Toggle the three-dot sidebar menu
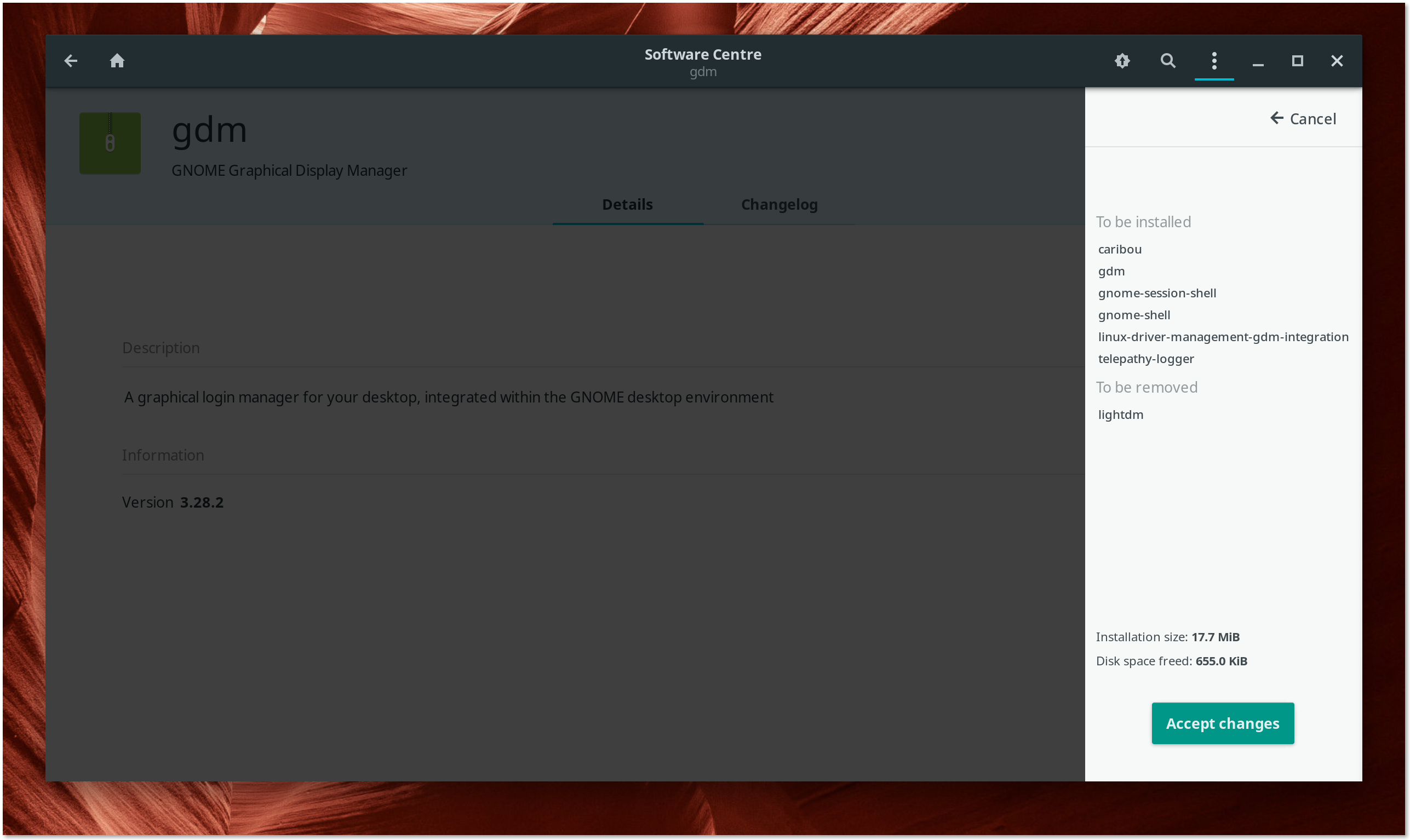1410x840 pixels. 1213,61
